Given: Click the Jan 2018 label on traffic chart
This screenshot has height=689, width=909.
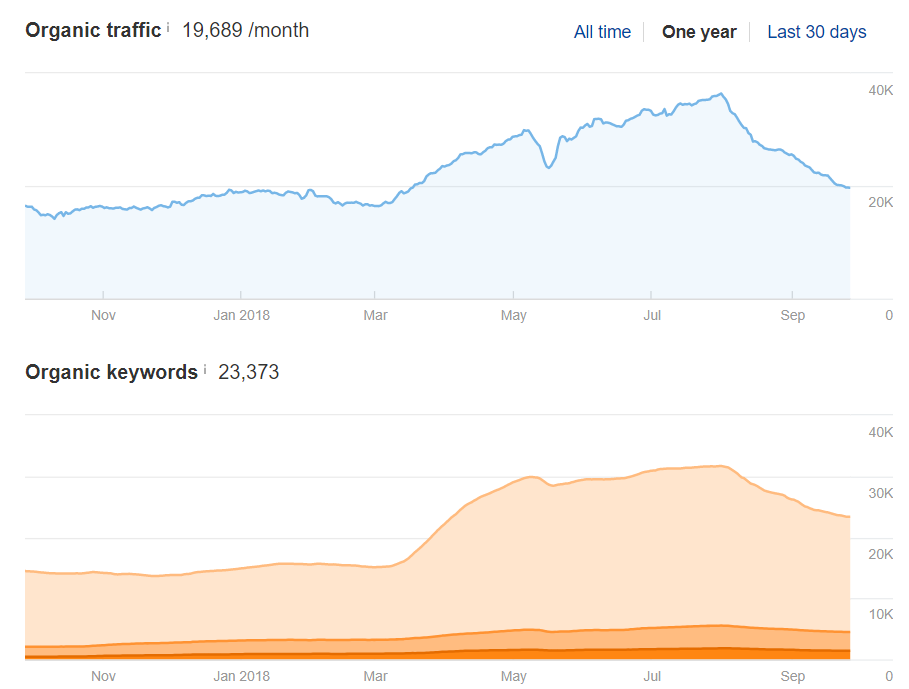Looking at the screenshot, I should [241, 315].
